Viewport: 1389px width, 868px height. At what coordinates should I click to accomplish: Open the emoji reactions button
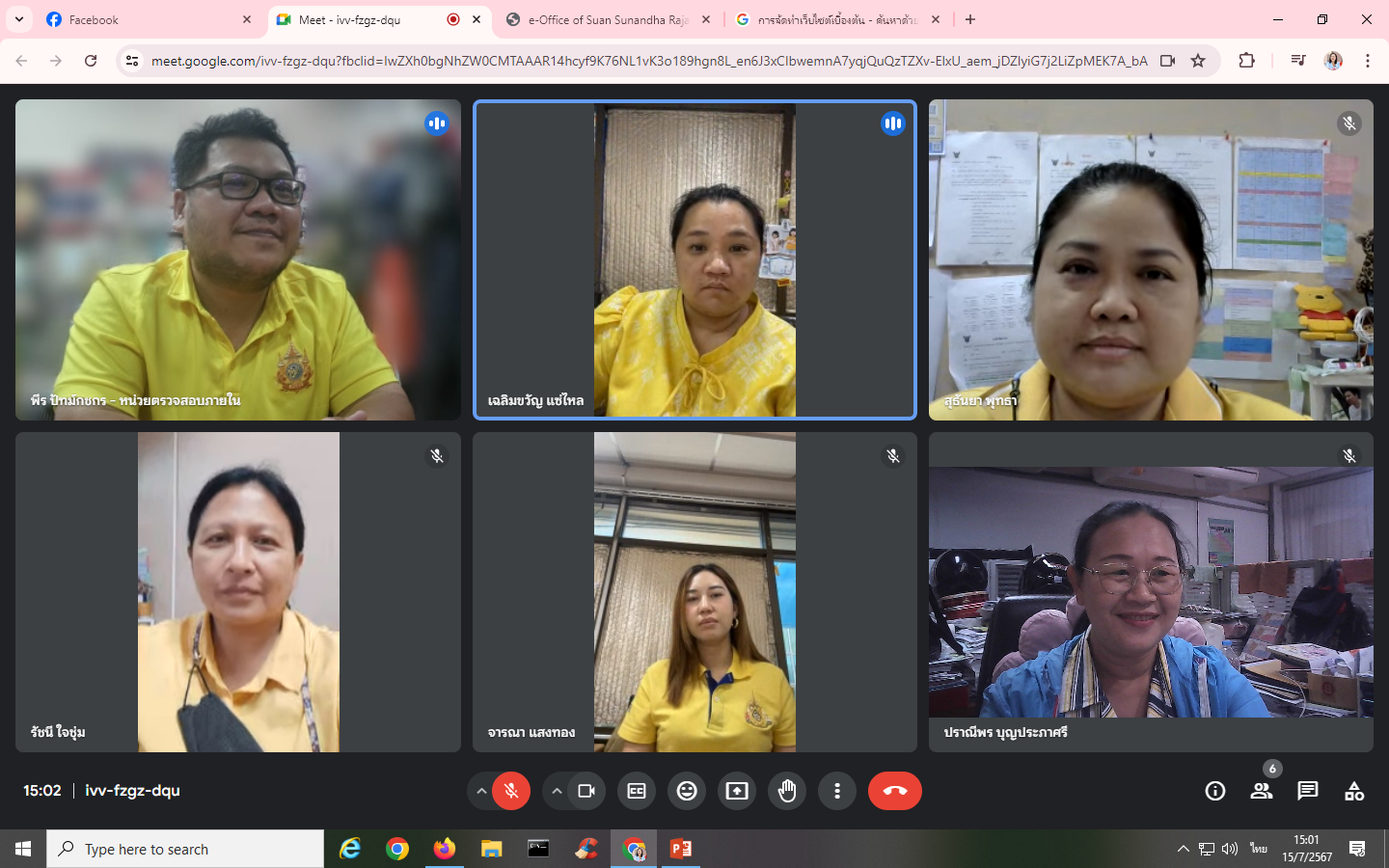[x=687, y=791]
